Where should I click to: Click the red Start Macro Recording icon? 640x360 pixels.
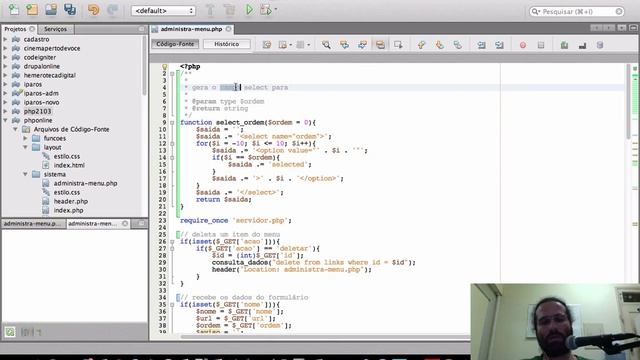(x=523, y=45)
